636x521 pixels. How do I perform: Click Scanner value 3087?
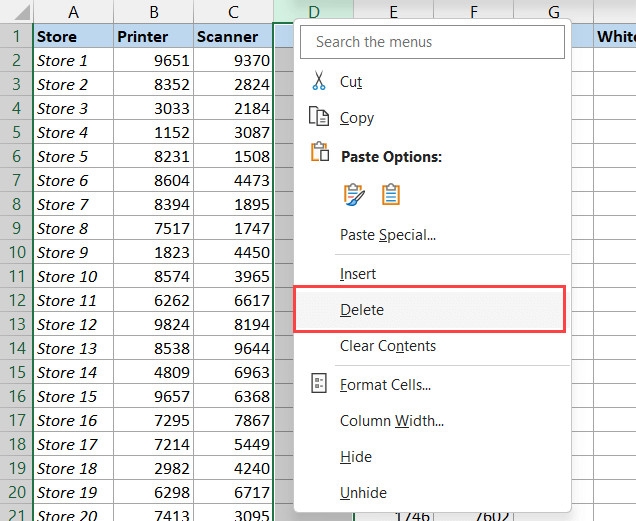point(233,132)
